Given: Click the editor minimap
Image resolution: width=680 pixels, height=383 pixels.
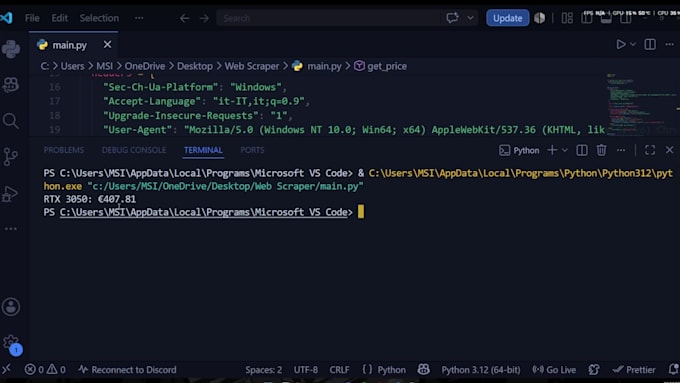Looking at the screenshot, I should click(x=643, y=104).
